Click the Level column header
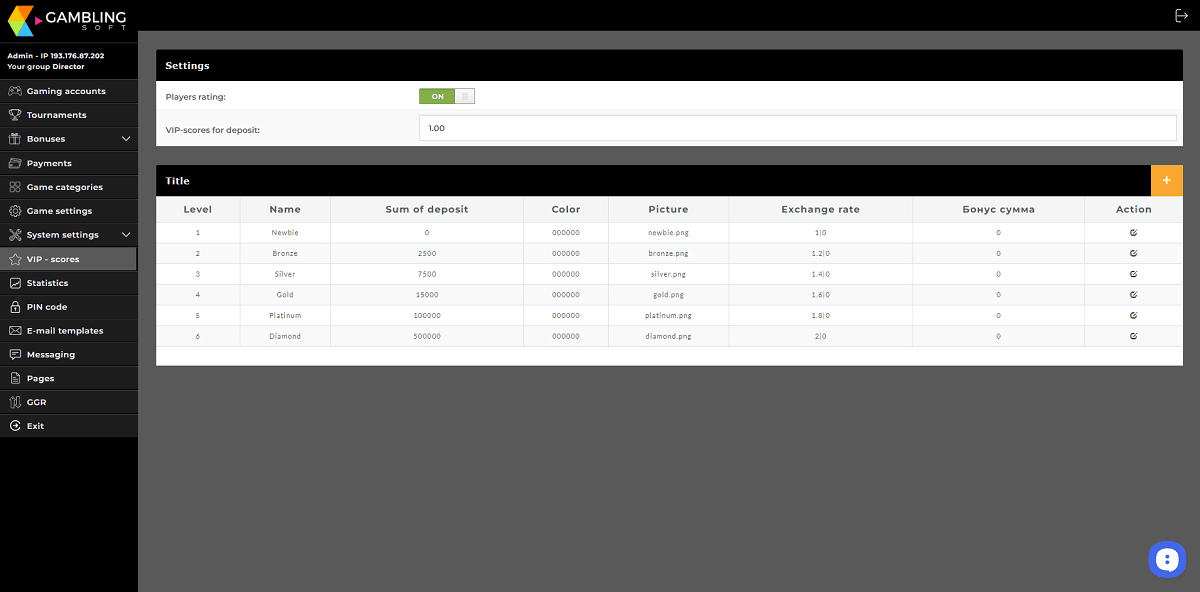 (x=198, y=209)
